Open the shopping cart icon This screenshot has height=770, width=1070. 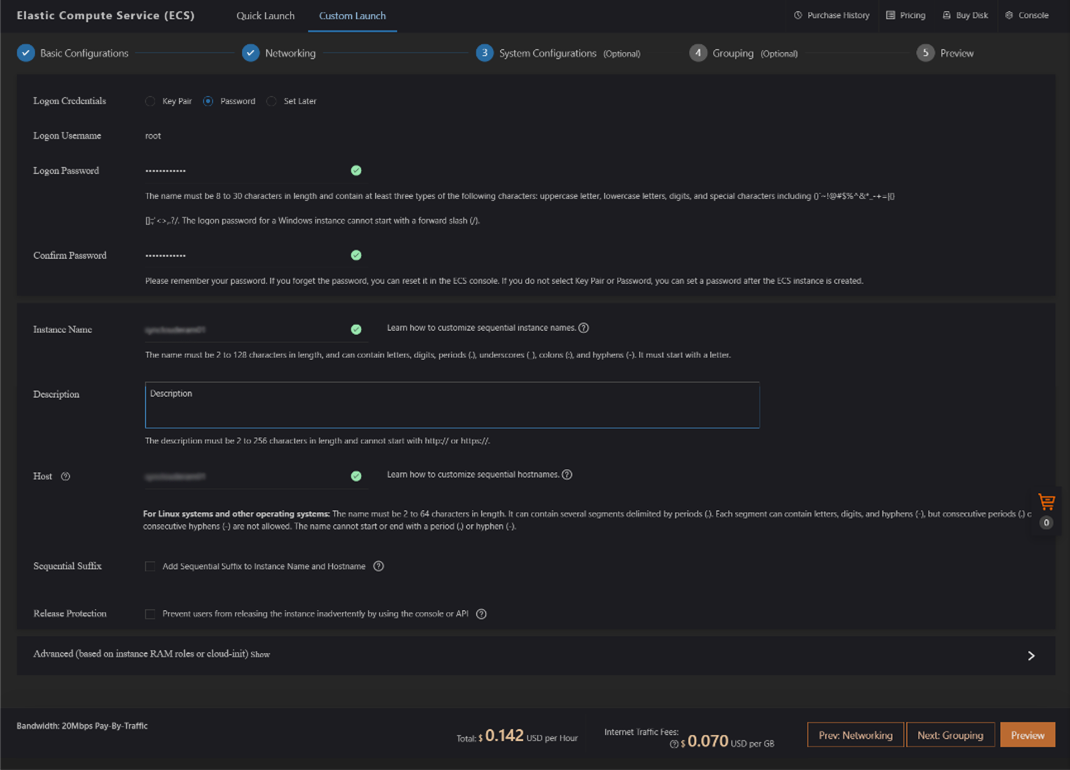tap(1046, 502)
